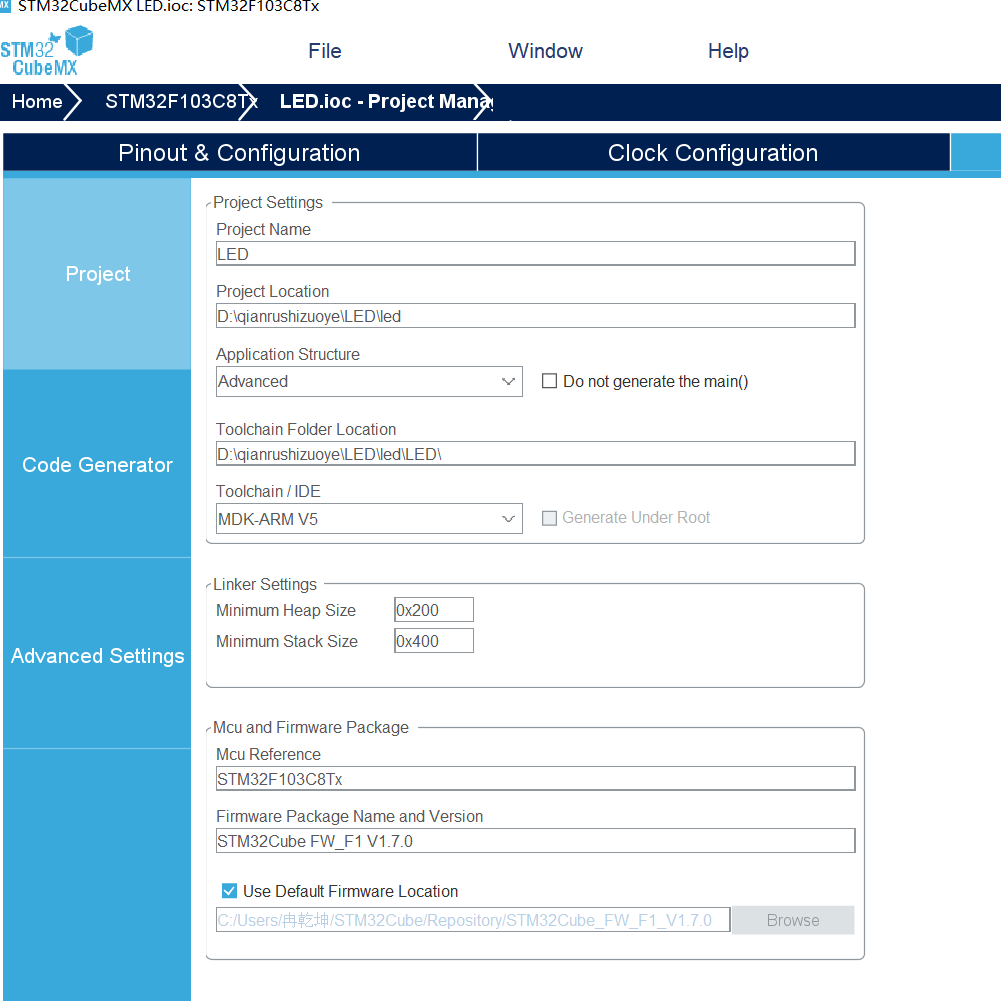Click the Mcu Reference field

tap(535, 779)
